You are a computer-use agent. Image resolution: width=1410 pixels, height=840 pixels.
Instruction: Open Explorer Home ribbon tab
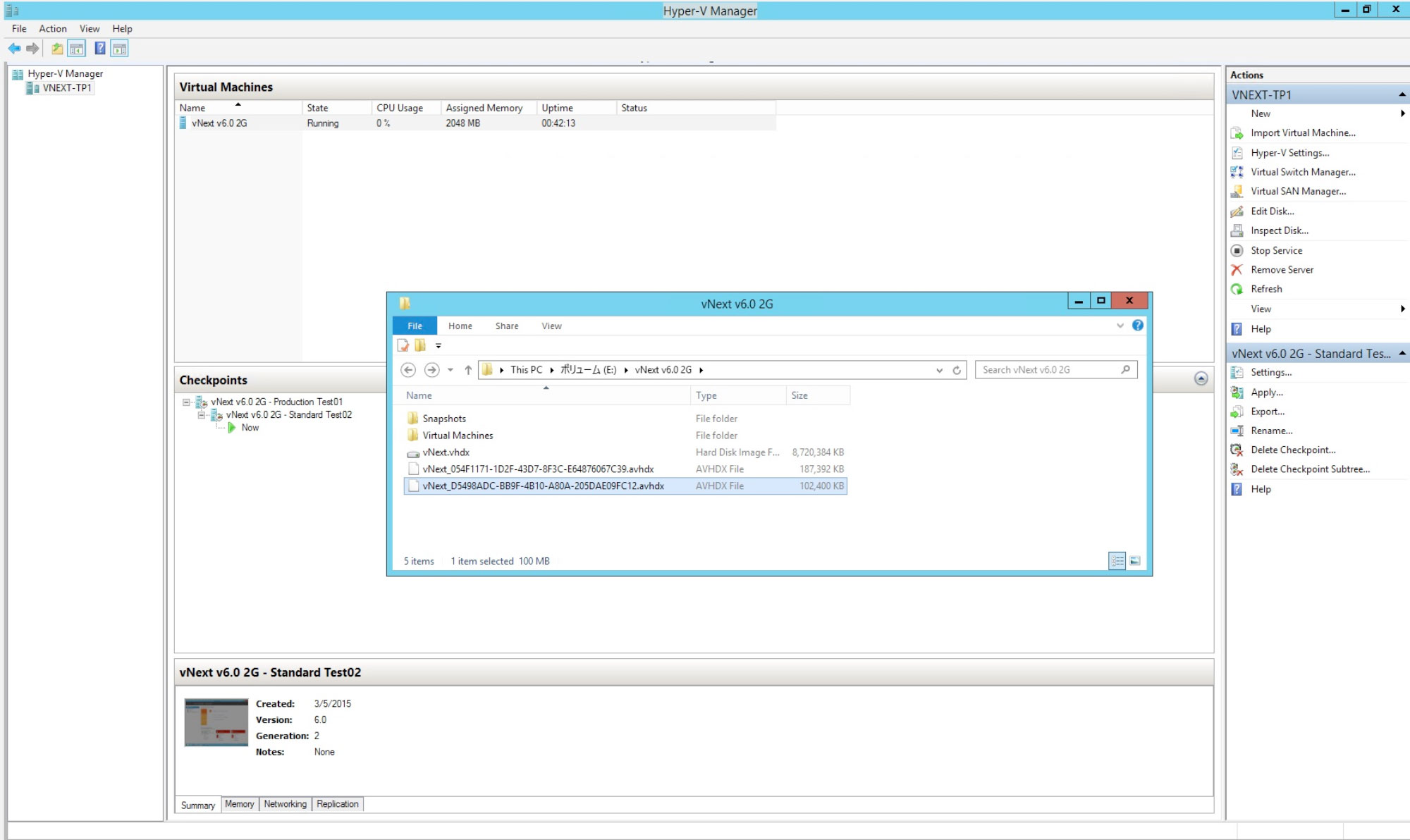coord(460,326)
